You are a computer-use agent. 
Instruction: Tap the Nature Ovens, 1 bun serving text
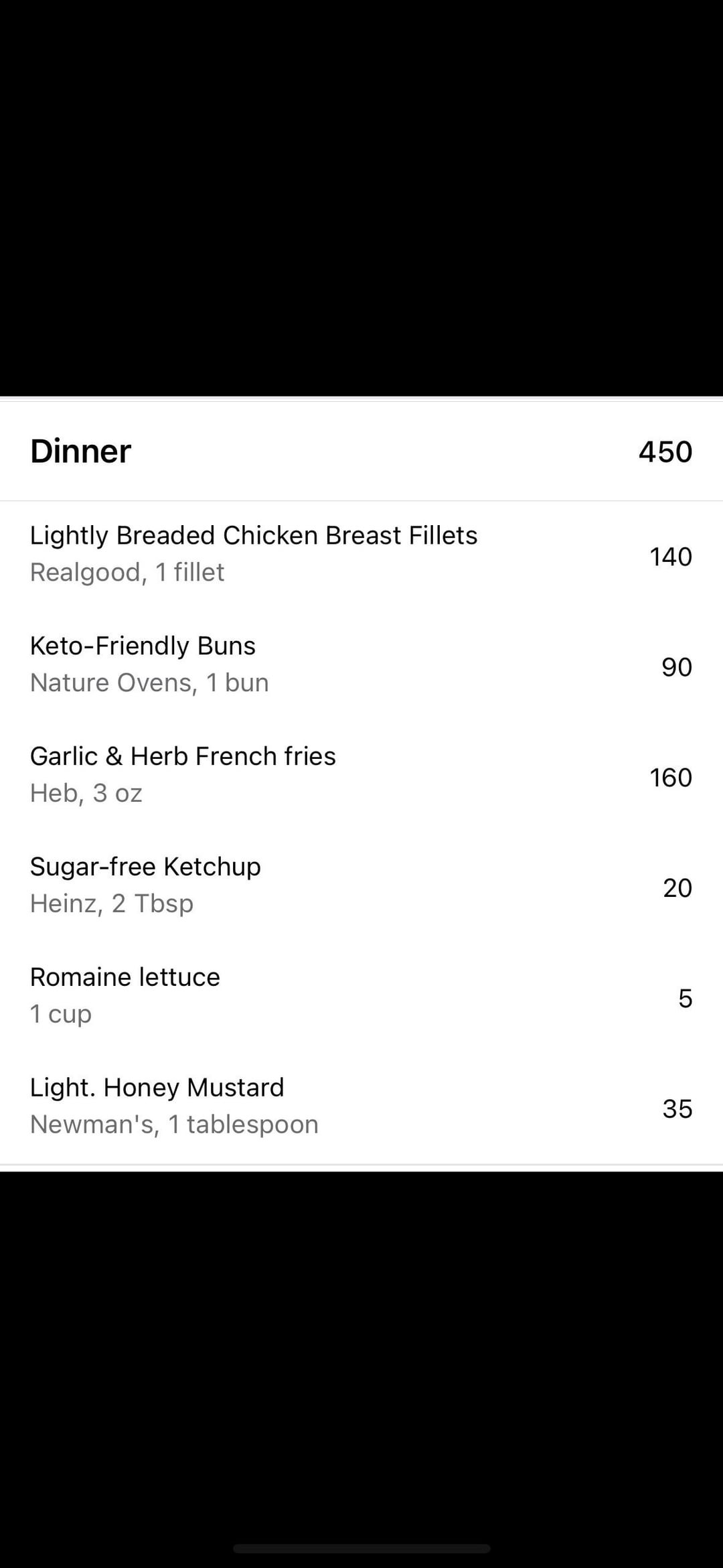pyautogui.click(x=149, y=683)
